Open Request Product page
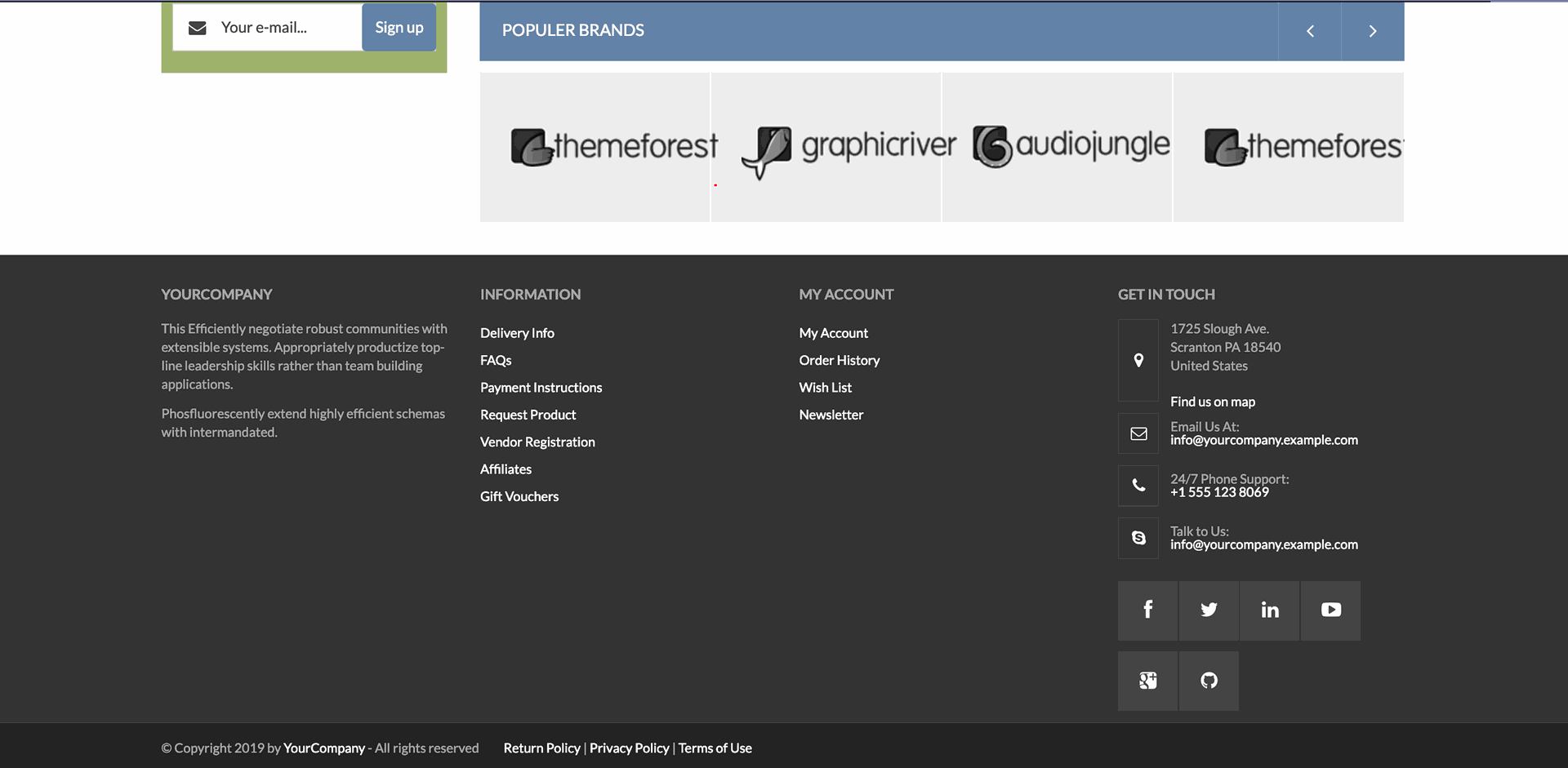The width and height of the screenshot is (1568, 768). pos(528,415)
